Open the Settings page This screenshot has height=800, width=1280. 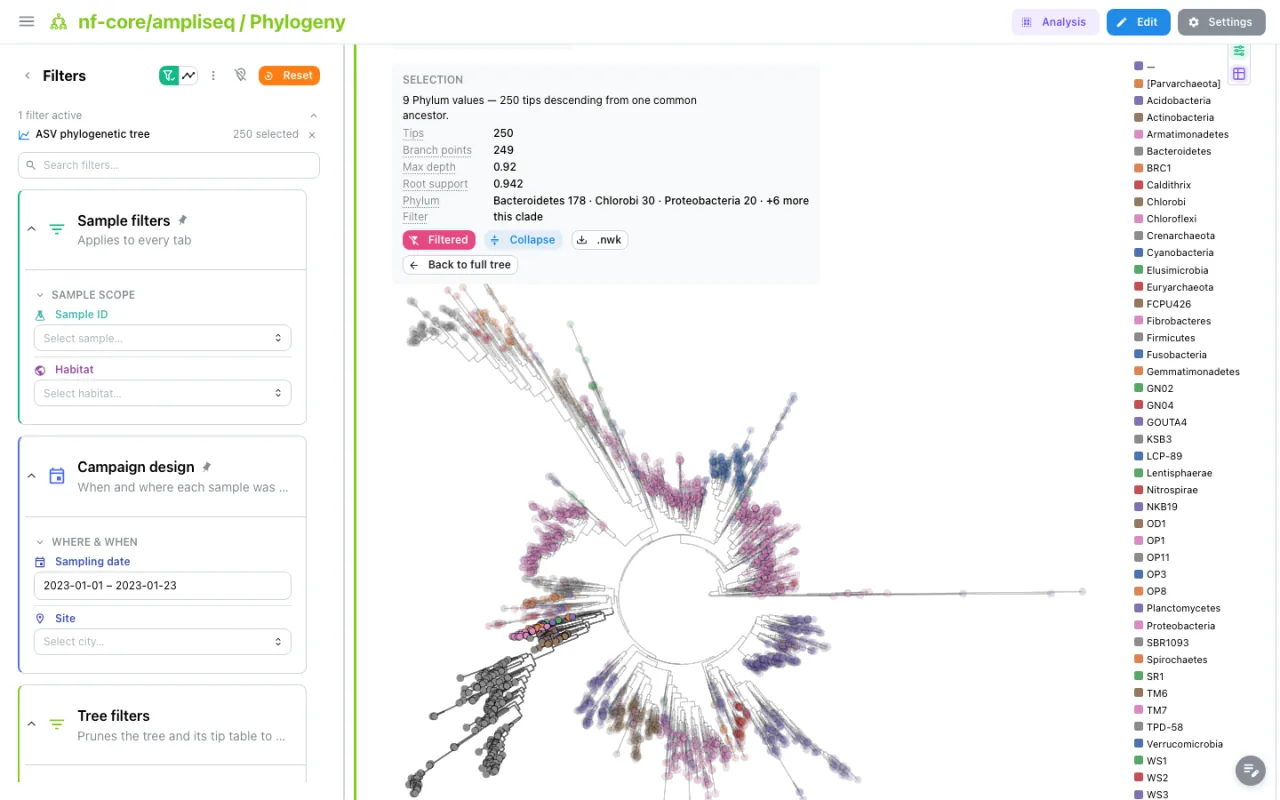pos(1220,22)
